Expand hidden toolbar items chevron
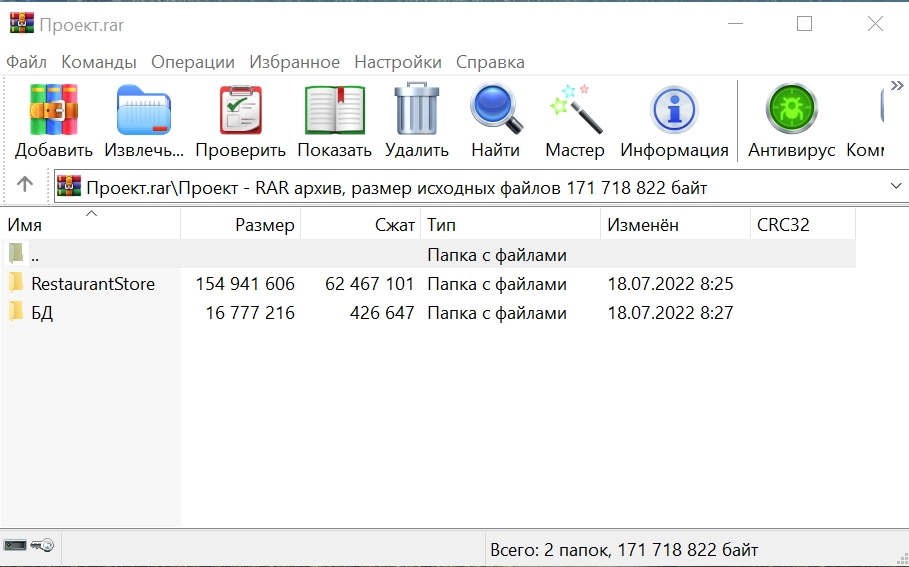 [896, 86]
